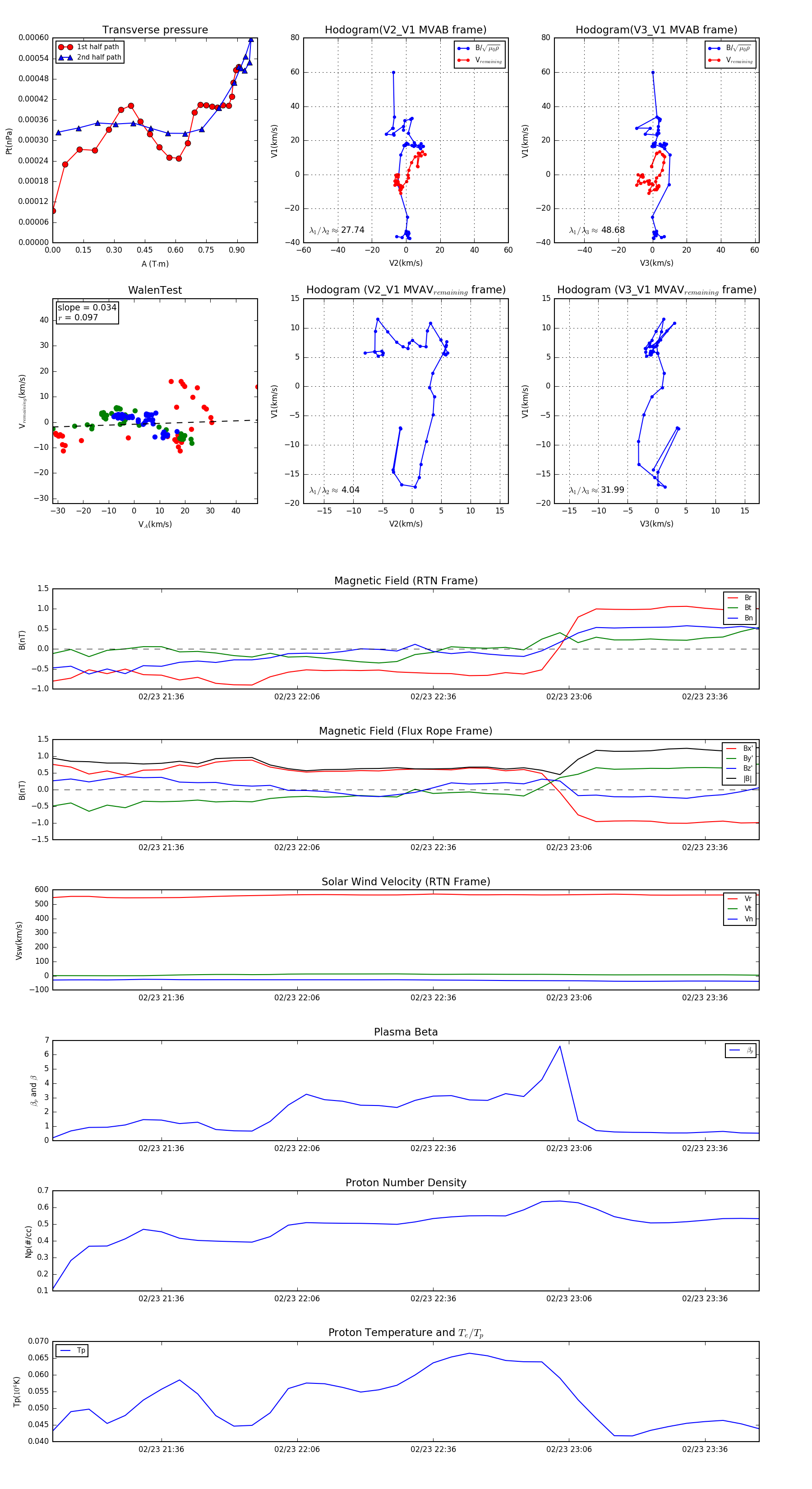Select the Vt legend entry
The image size is (812, 1489).
click(740, 909)
